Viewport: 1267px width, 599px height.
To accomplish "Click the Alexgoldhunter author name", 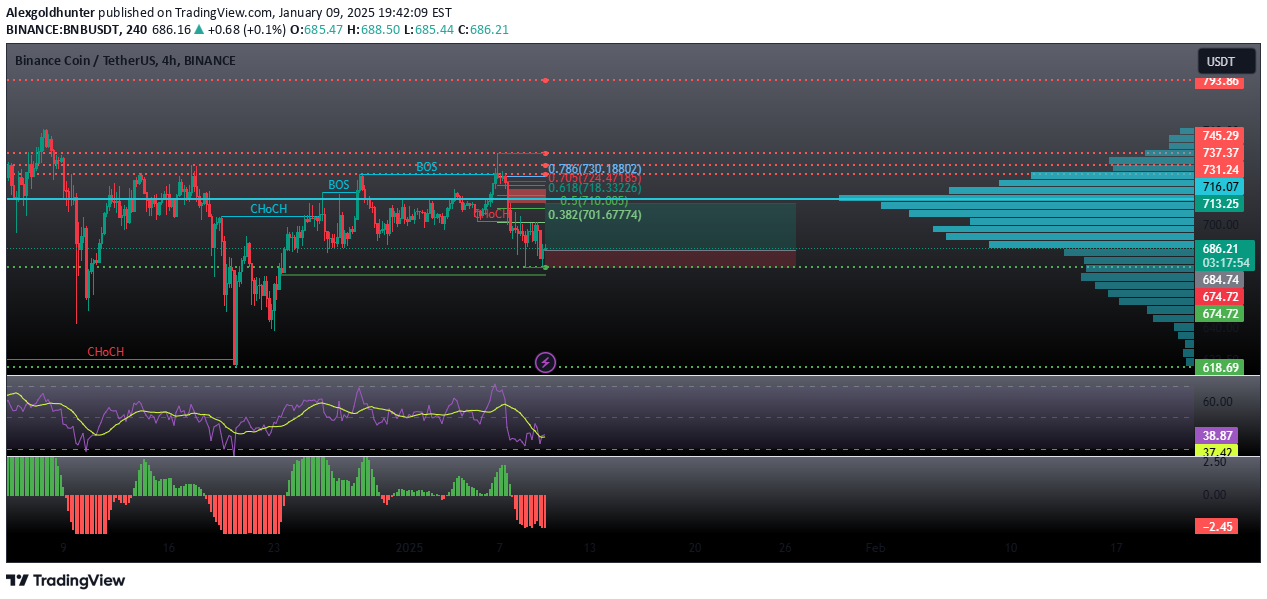I will point(52,12).
